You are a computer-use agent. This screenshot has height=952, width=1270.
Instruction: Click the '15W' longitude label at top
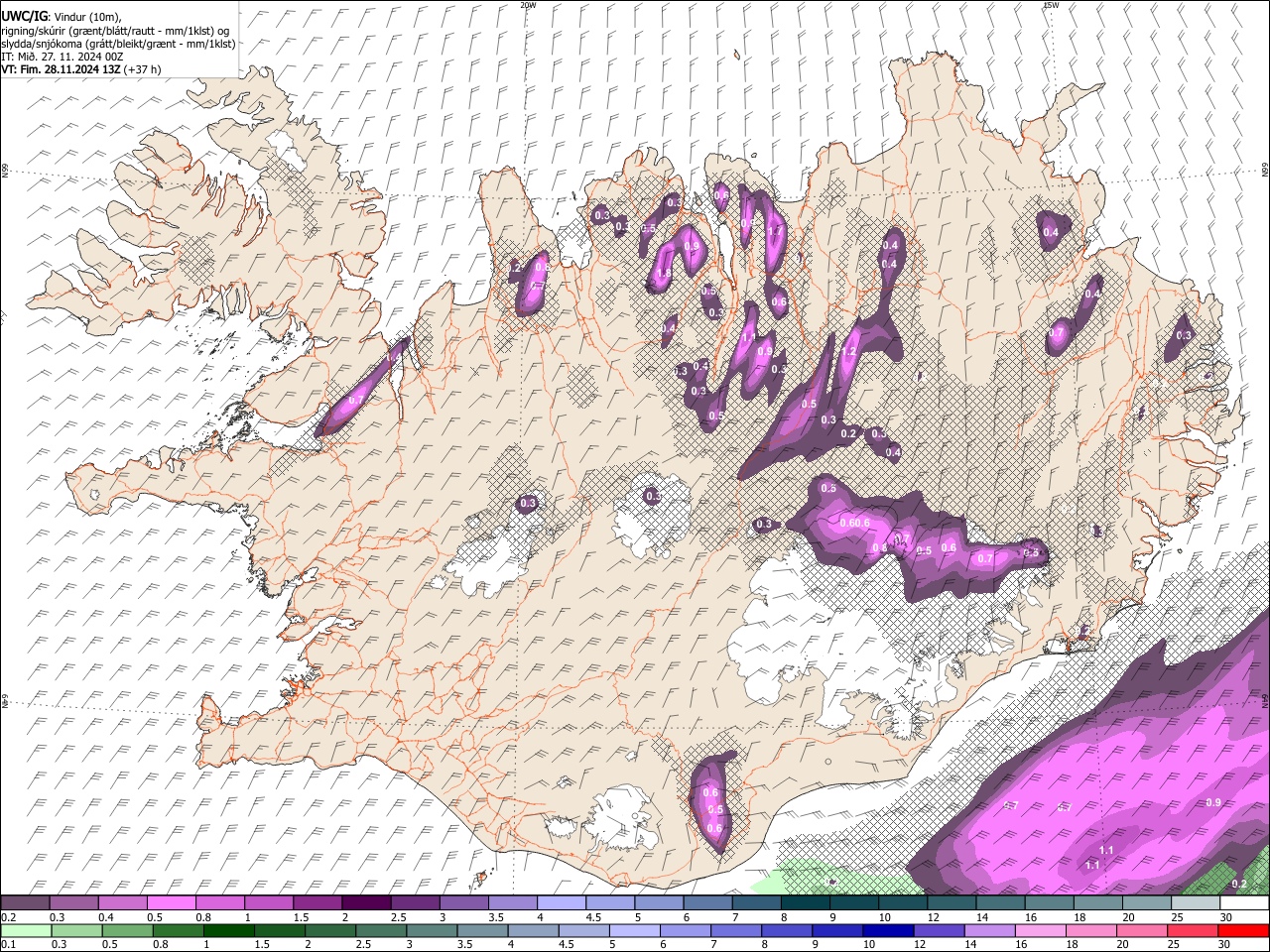point(1051,5)
